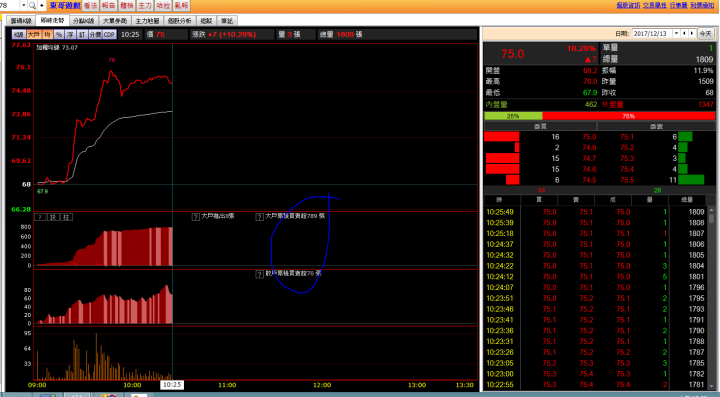Switch to the 即時走勢 tab
Screen dimensions: 720x397
pyautogui.click(x=52, y=20)
